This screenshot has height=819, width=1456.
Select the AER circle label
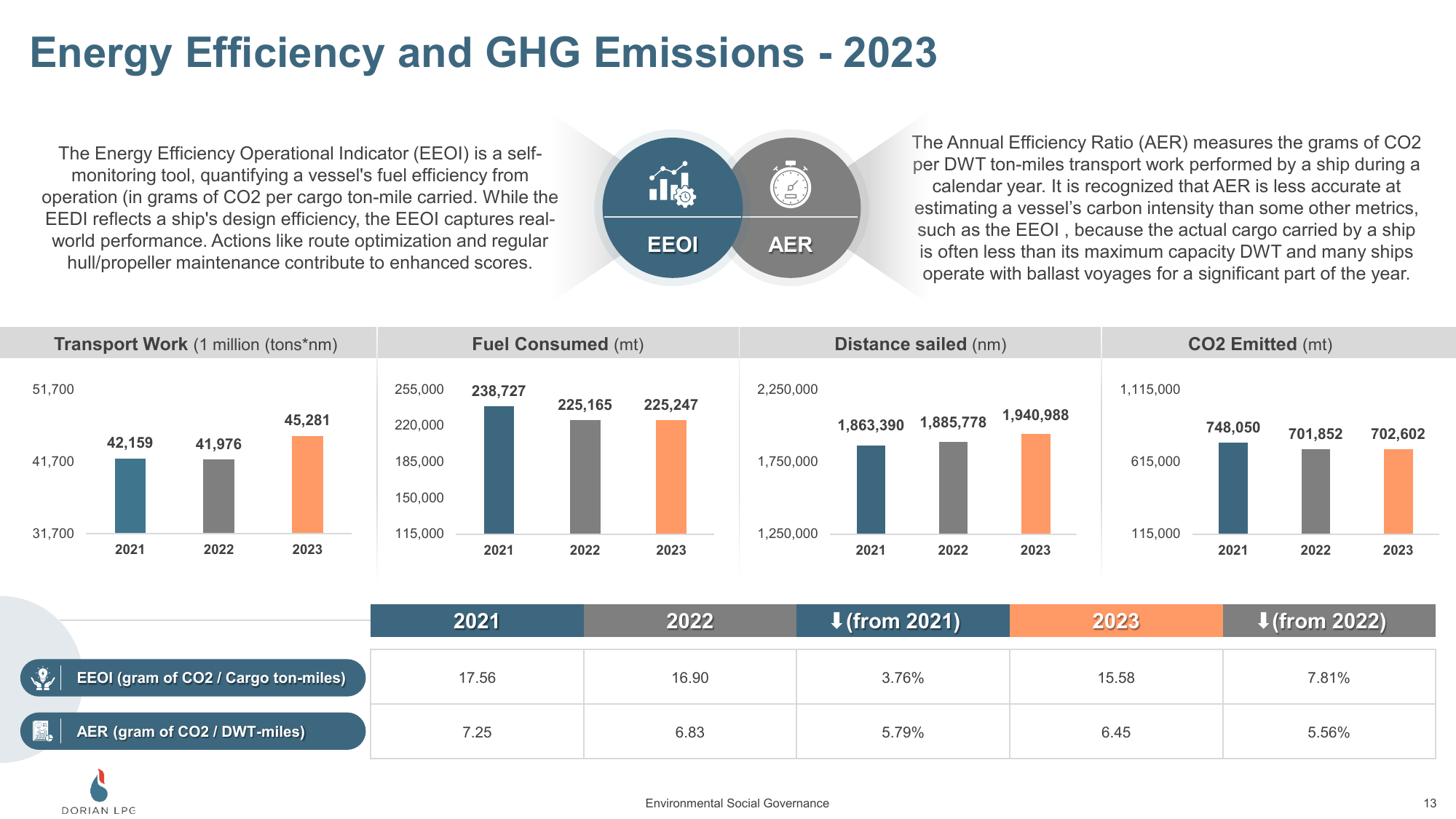791,245
